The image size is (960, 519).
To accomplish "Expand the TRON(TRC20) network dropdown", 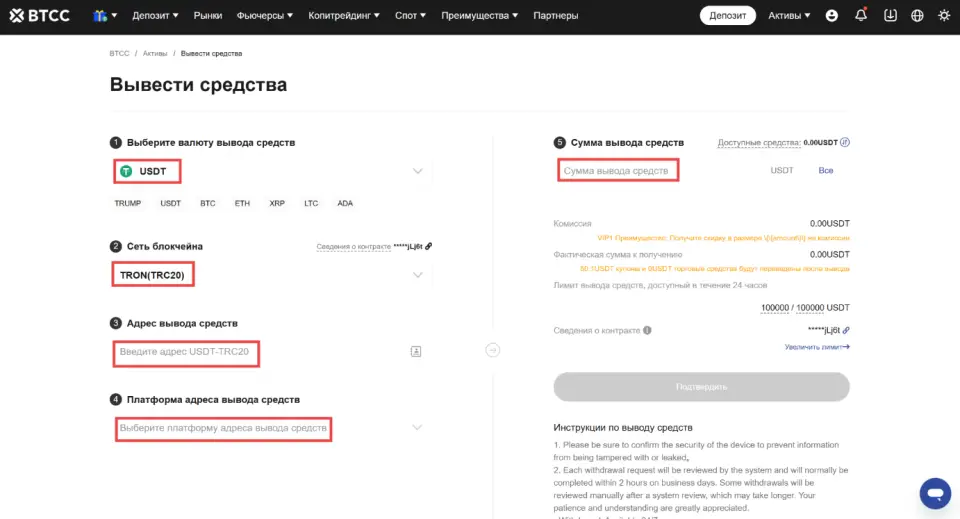I will click(x=417, y=275).
